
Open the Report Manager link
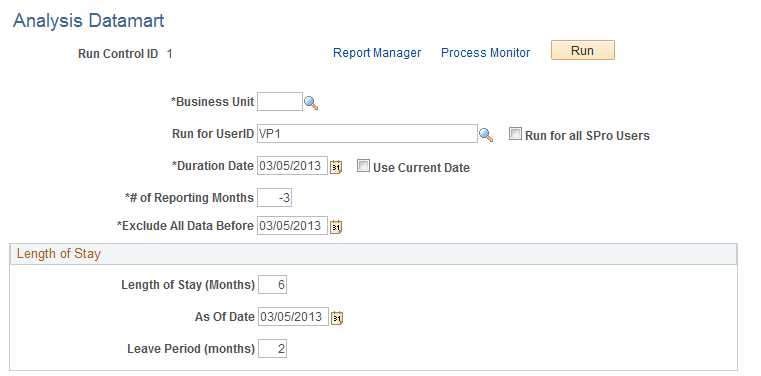tap(377, 53)
